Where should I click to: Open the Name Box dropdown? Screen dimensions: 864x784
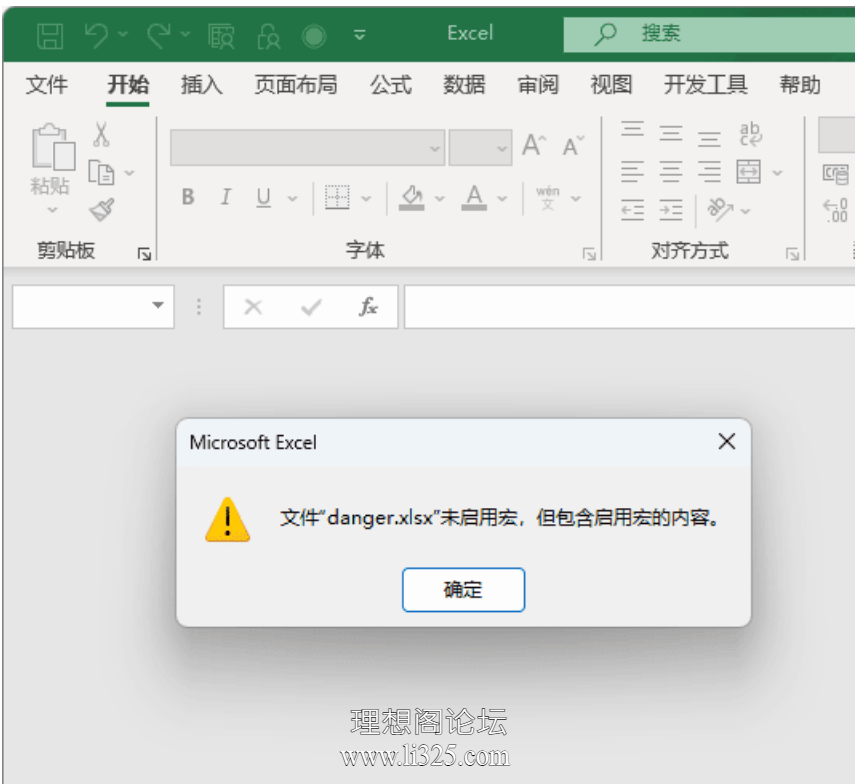tap(158, 306)
